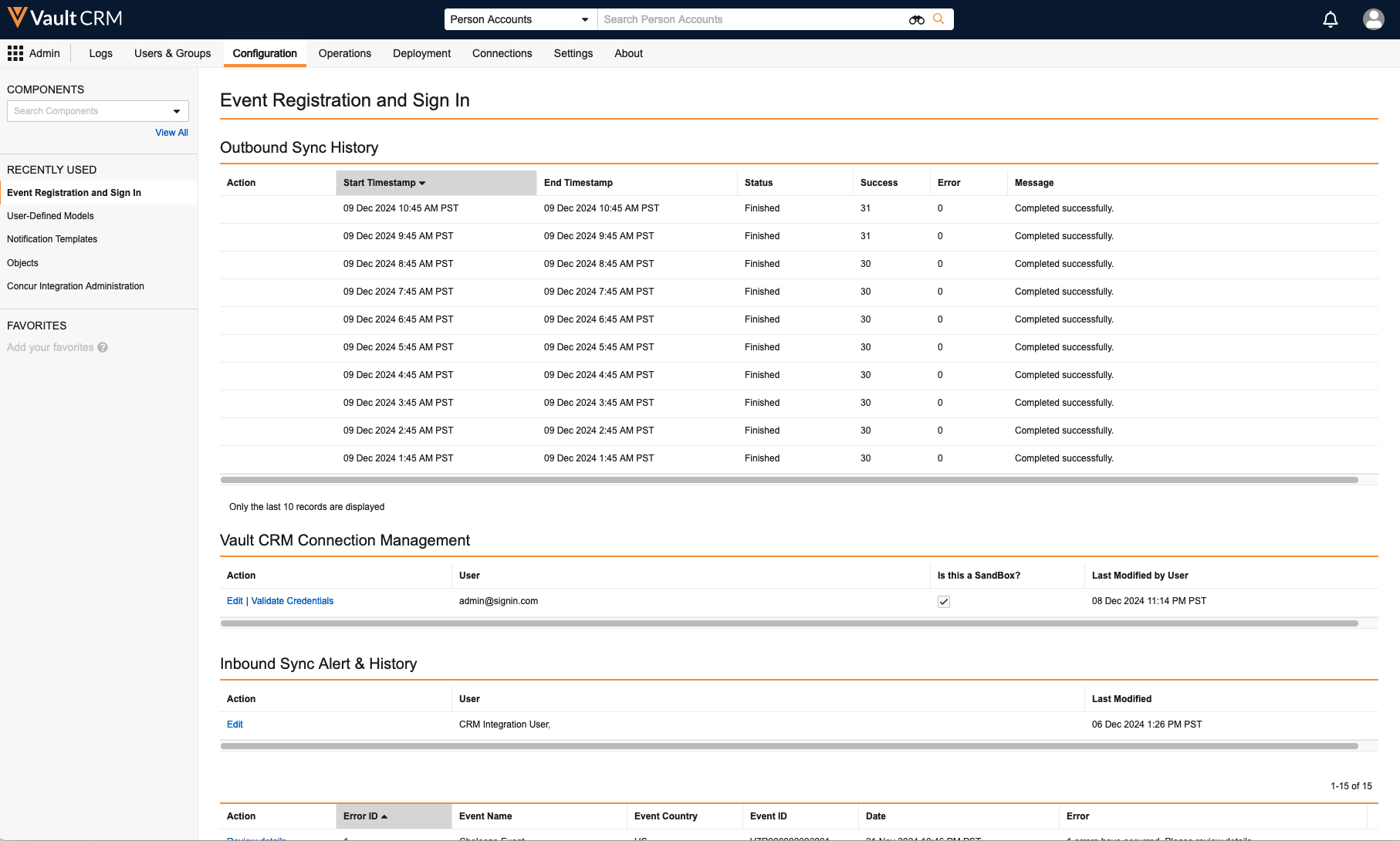Open the Search Components dropdown
The image size is (1400, 841).
point(176,111)
